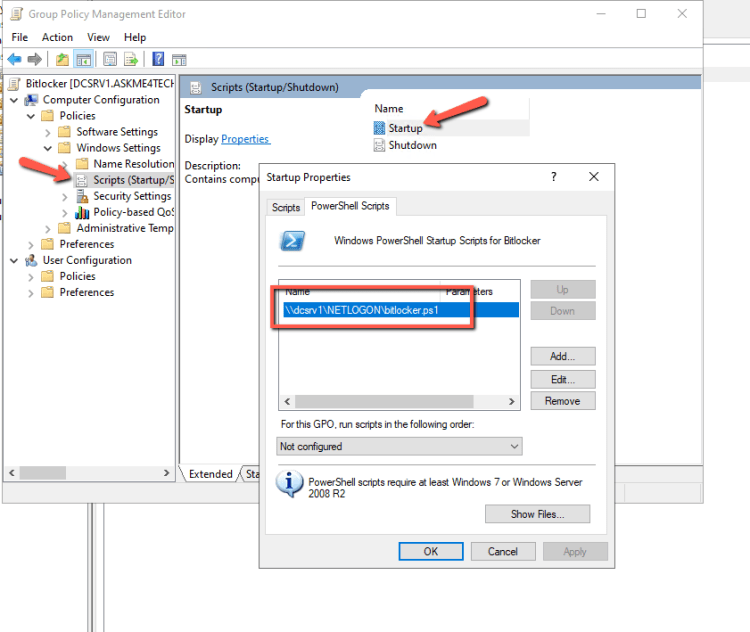Image resolution: width=750 pixels, height=632 pixels.
Task: Switch to the Scripts tab
Action: click(x=286, y=208)
